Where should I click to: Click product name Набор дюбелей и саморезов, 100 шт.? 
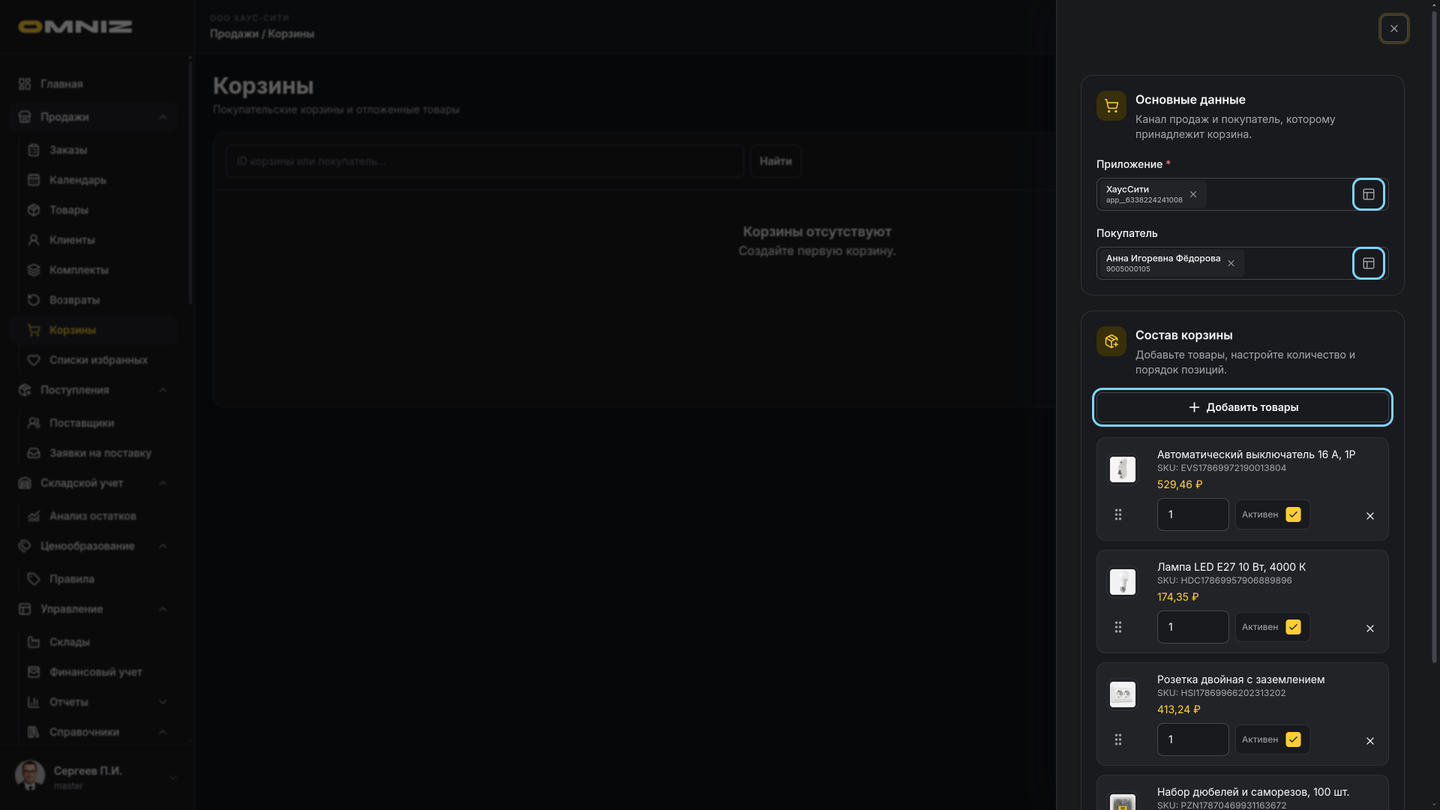click(1253, 792)
